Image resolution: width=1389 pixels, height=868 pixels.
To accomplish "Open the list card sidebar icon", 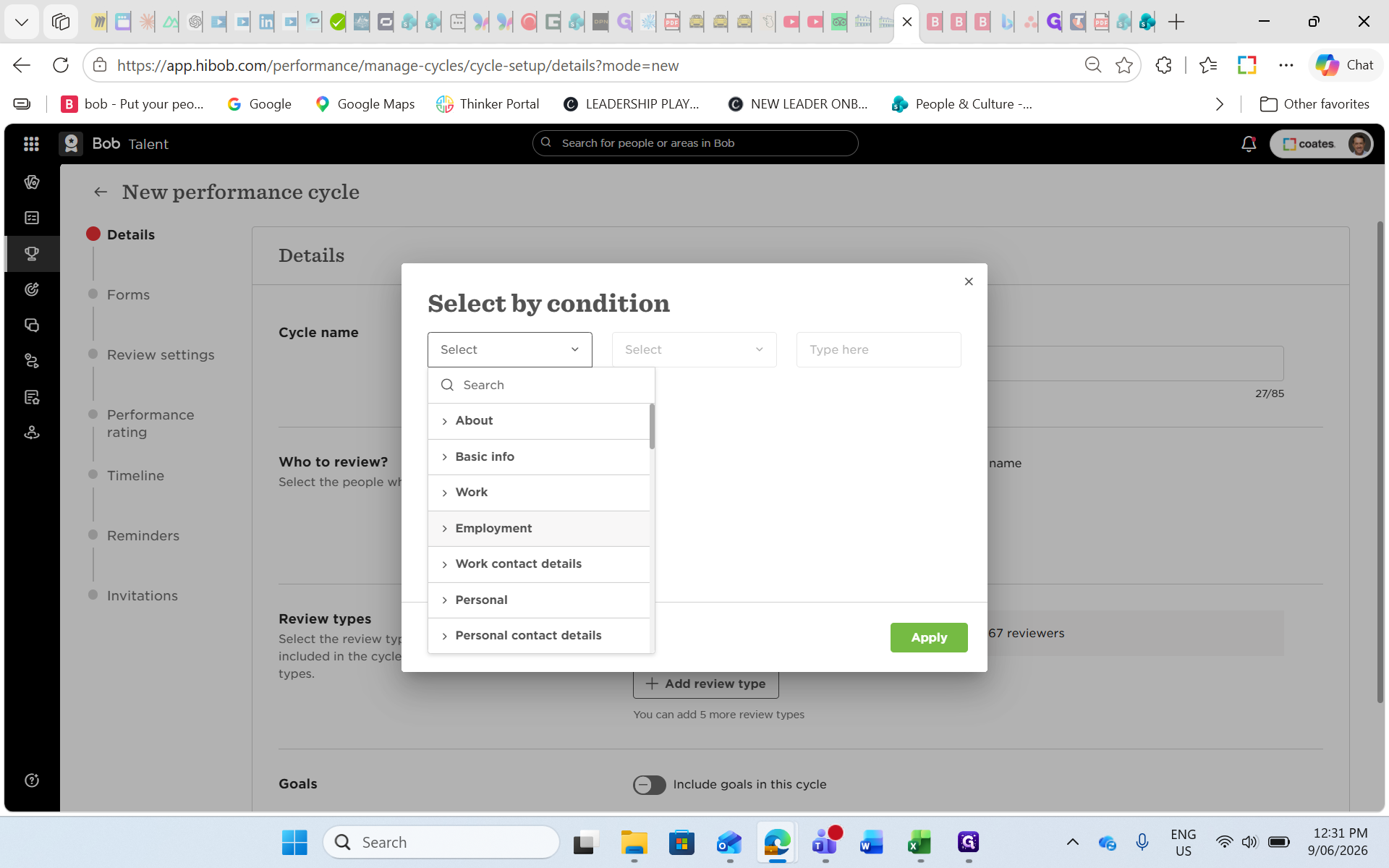I will coord(32,218).
